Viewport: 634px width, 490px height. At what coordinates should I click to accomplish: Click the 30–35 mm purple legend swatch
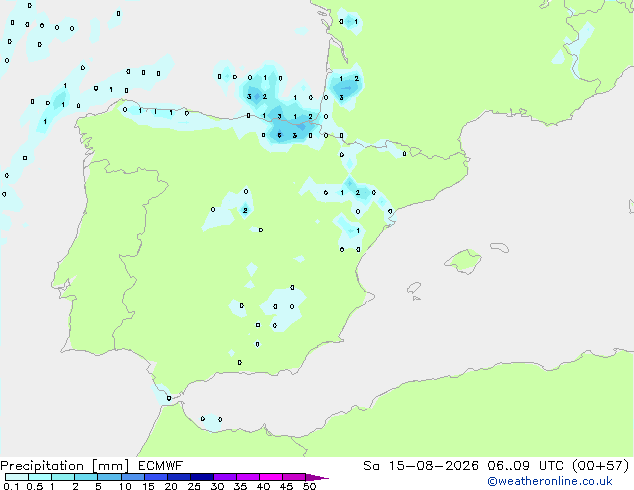click(x=225, y=477)
